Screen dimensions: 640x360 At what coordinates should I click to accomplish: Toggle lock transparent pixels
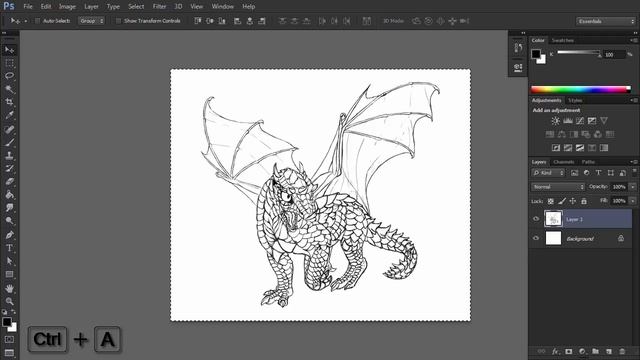(551, 201)
